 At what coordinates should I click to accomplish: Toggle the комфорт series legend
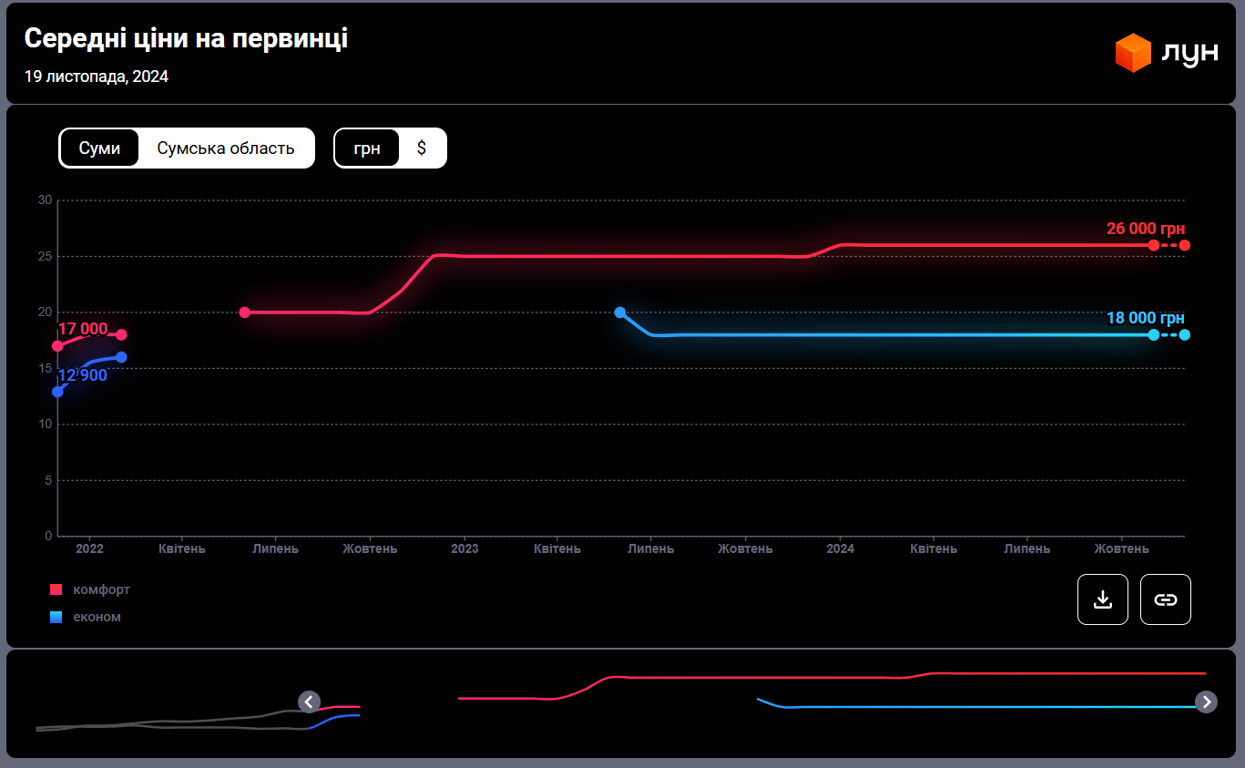coord(101,589)
